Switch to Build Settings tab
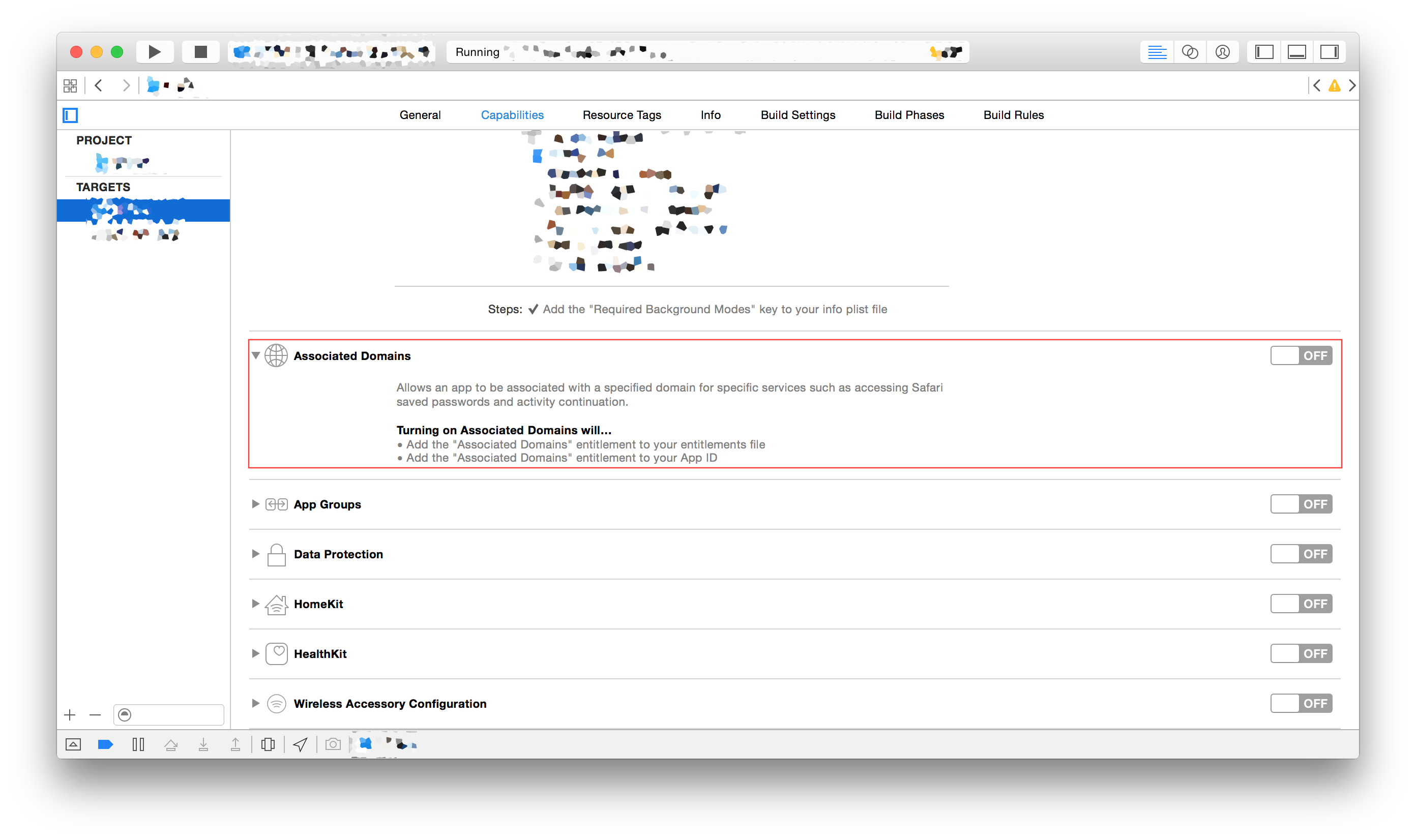Viewport: 1416px width, 840px height. pos(798,115)
